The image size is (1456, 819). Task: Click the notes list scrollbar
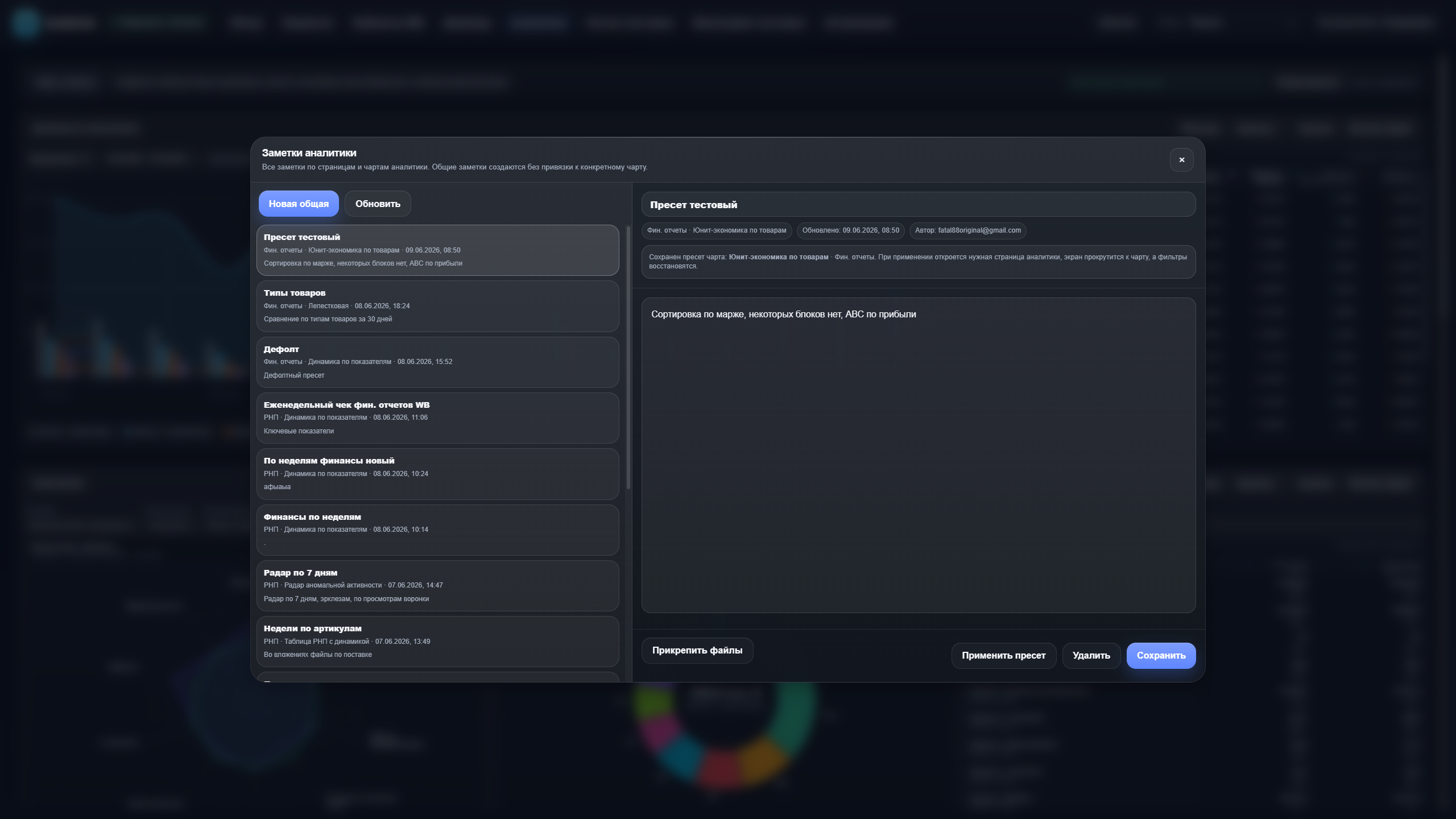tap(628, 357)
